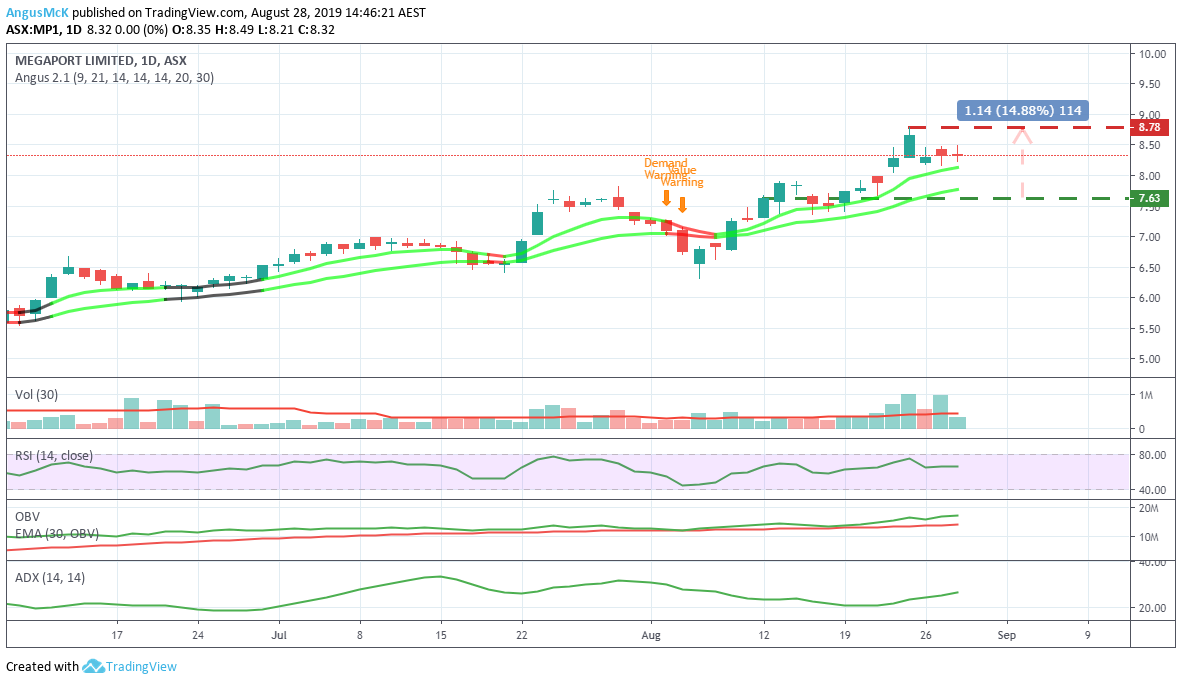Viewport: 1182px width, 684px height.
Task: Click the Demand Warning annotation text
Action: (x=666, y=169)
